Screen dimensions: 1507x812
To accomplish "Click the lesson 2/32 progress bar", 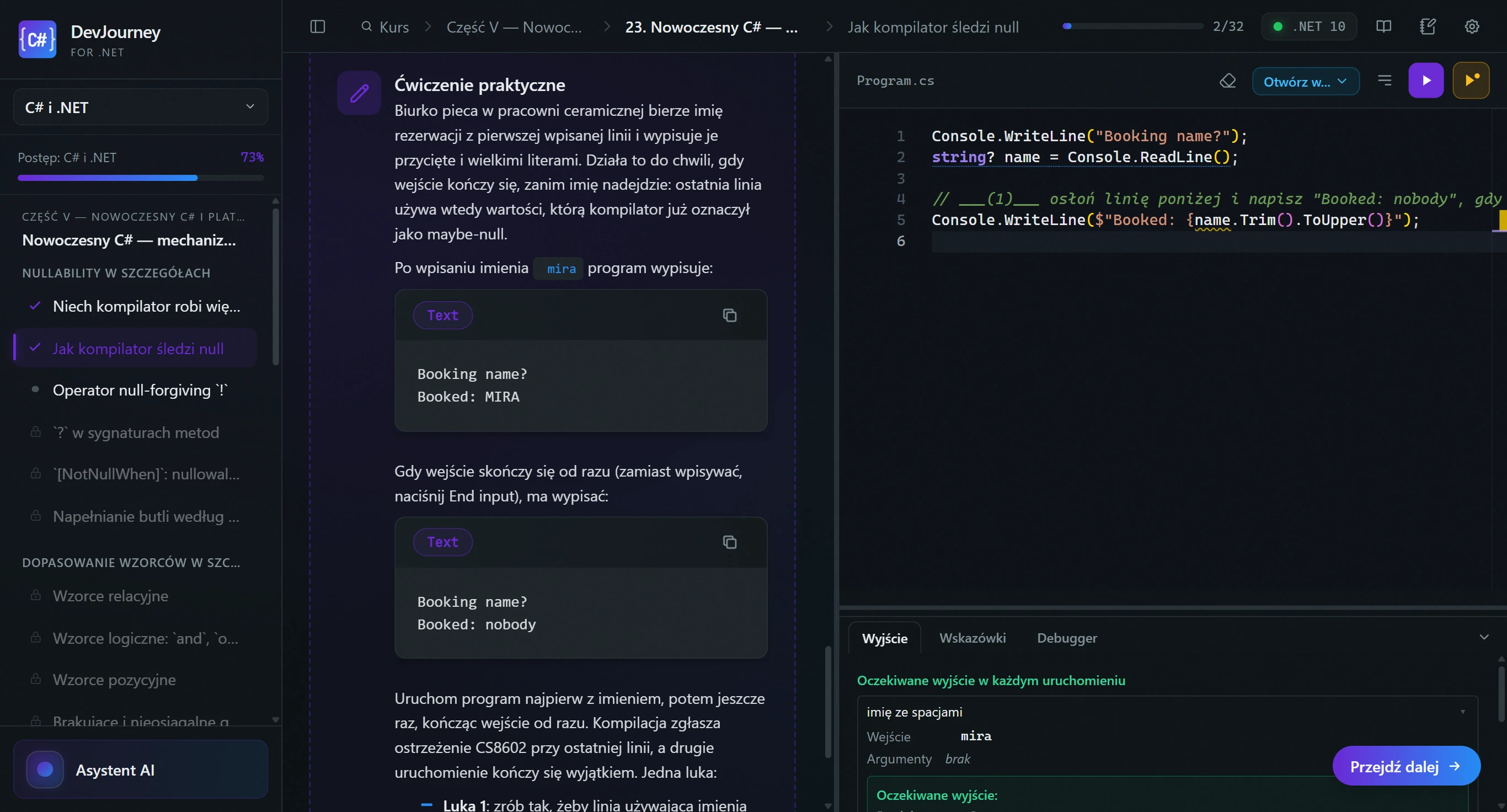I will coord(1132,26).
